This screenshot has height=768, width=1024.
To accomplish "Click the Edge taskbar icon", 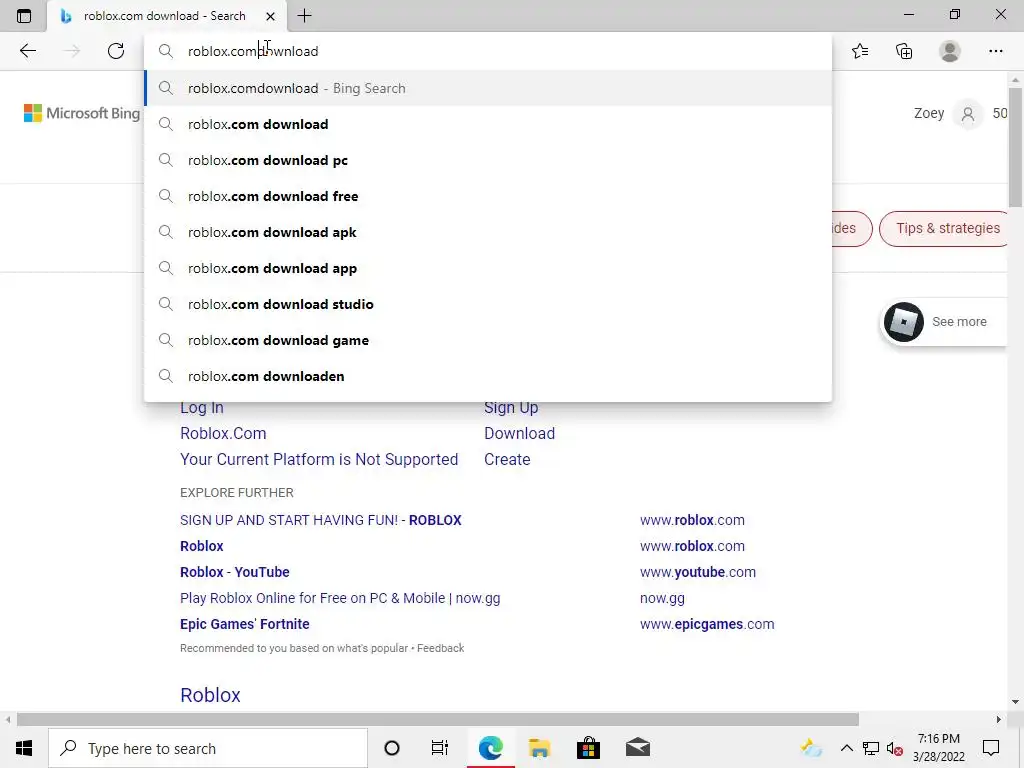I will tap(490, 748).
